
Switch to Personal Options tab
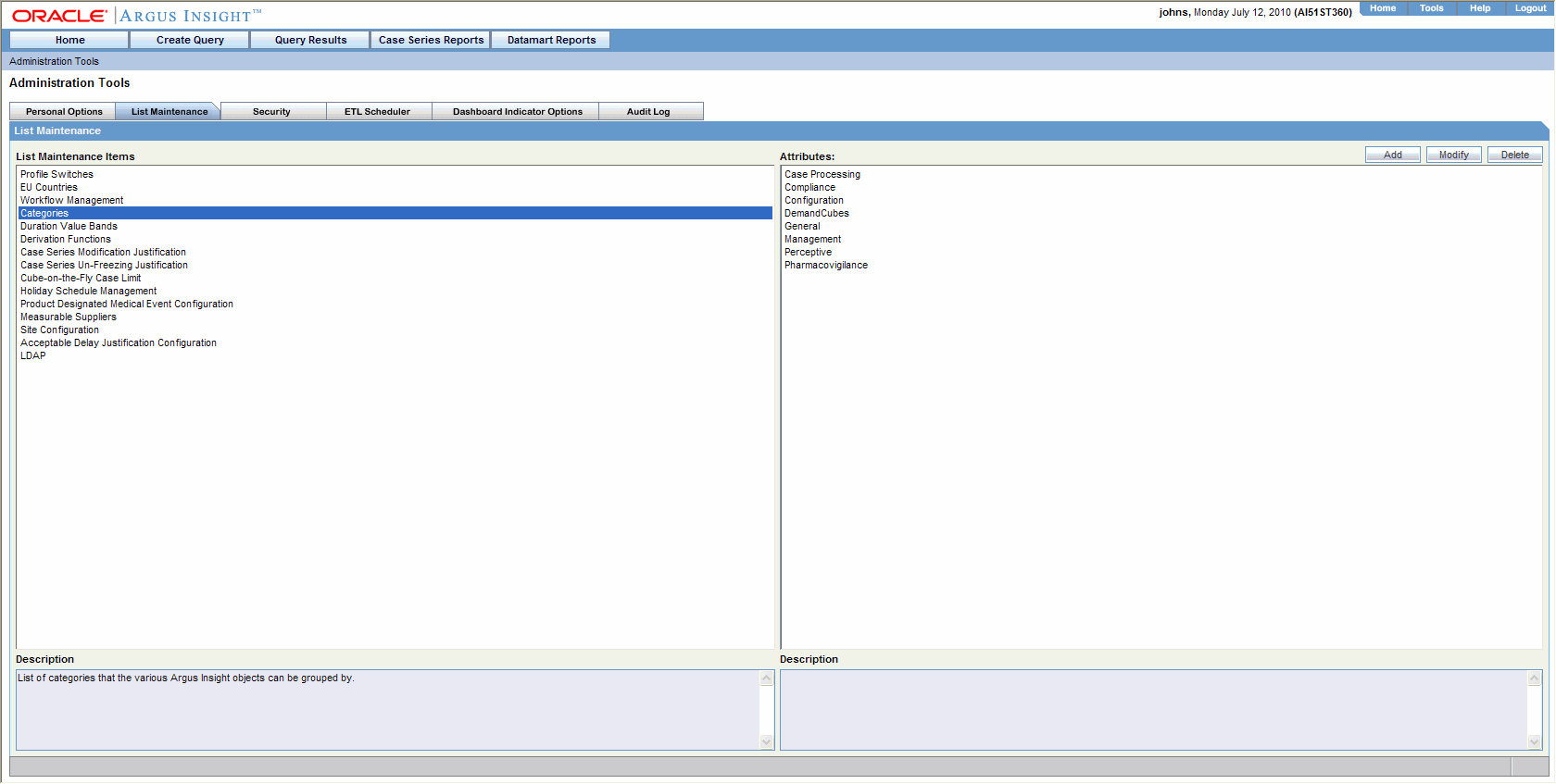pos(64,111)
